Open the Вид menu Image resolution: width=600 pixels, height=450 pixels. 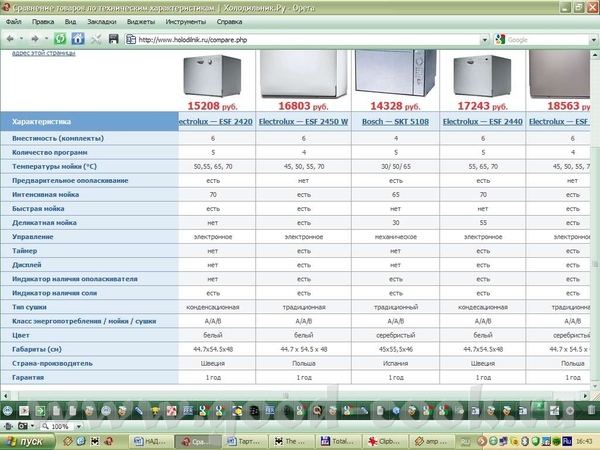70,22
